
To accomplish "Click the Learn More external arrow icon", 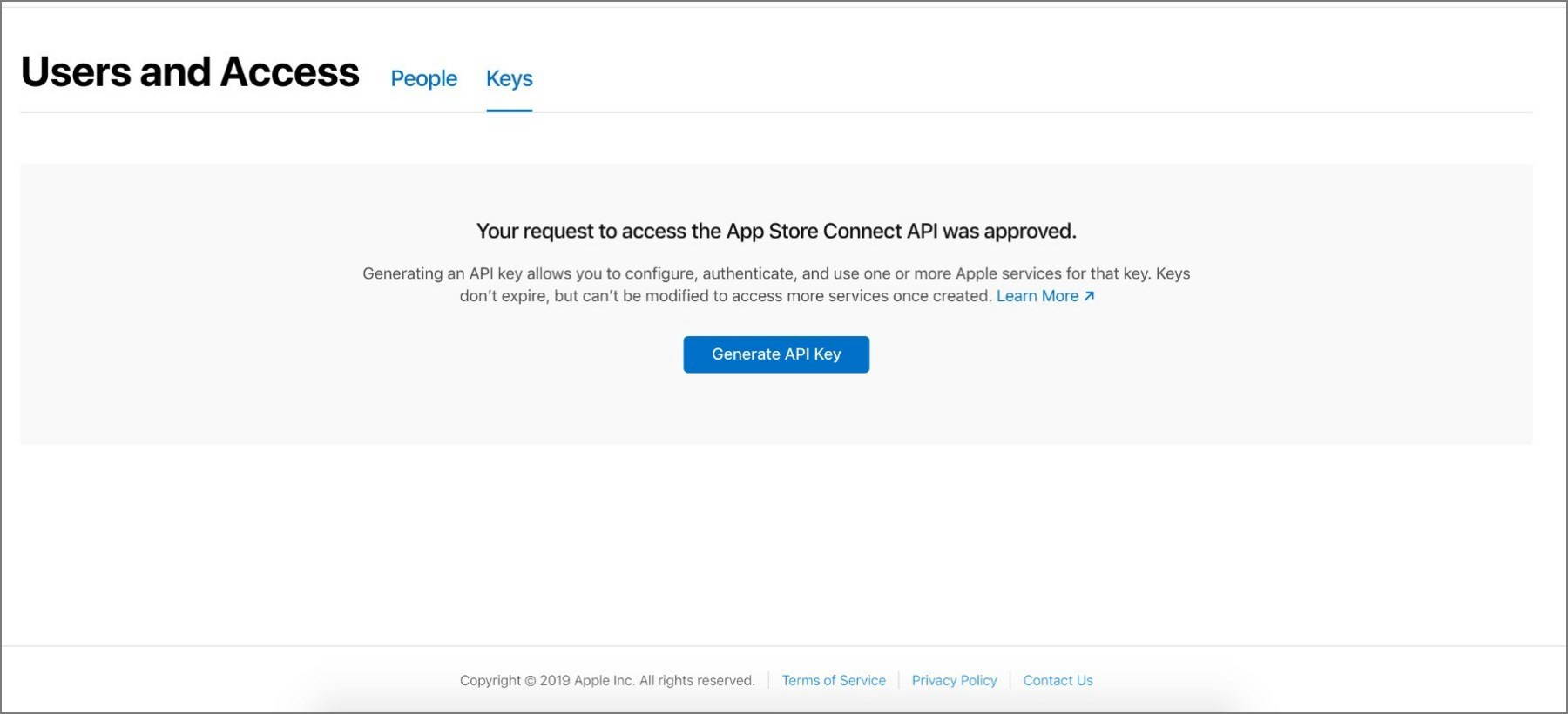I will [1089, 296].
